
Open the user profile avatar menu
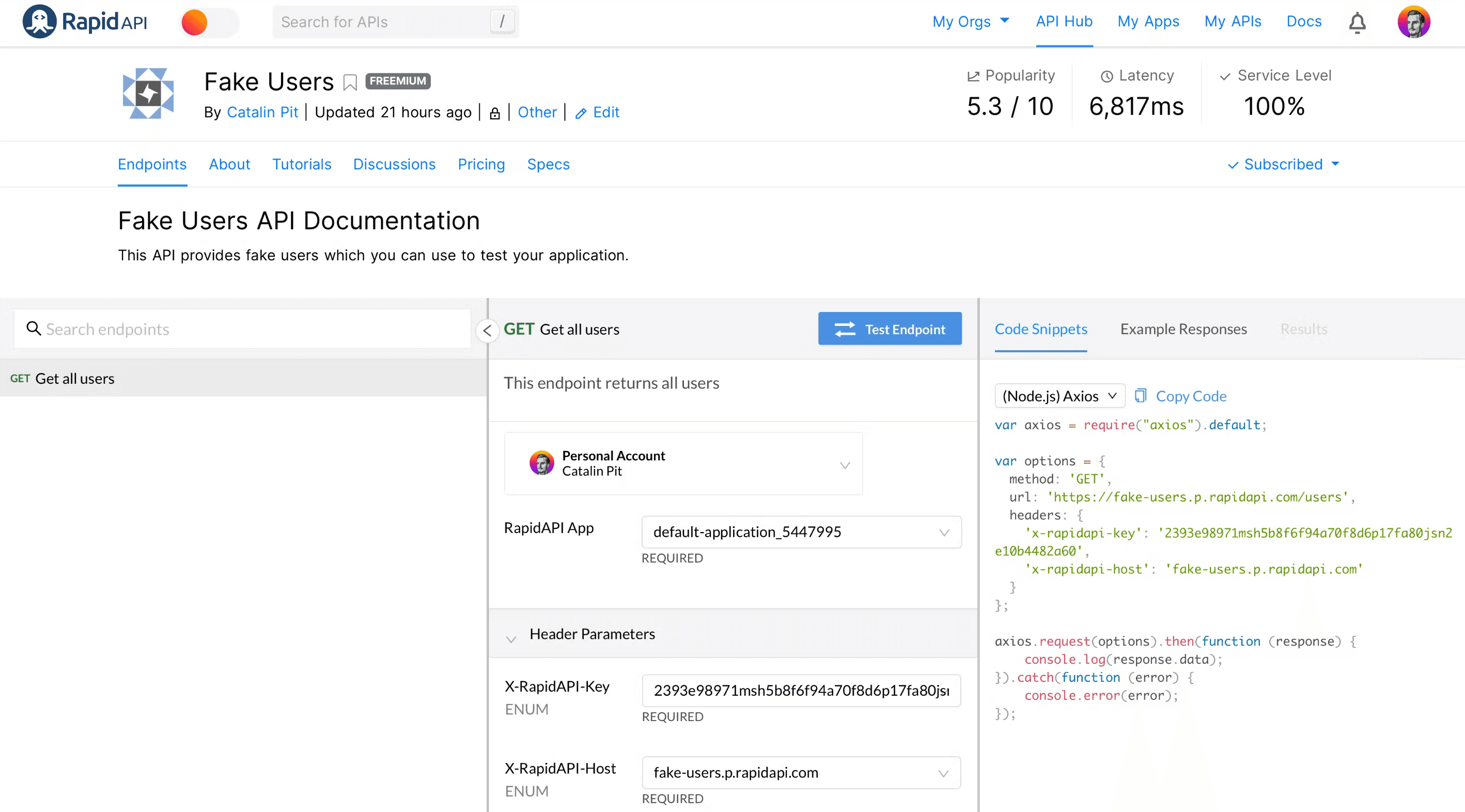click(x=1413, y=22)
